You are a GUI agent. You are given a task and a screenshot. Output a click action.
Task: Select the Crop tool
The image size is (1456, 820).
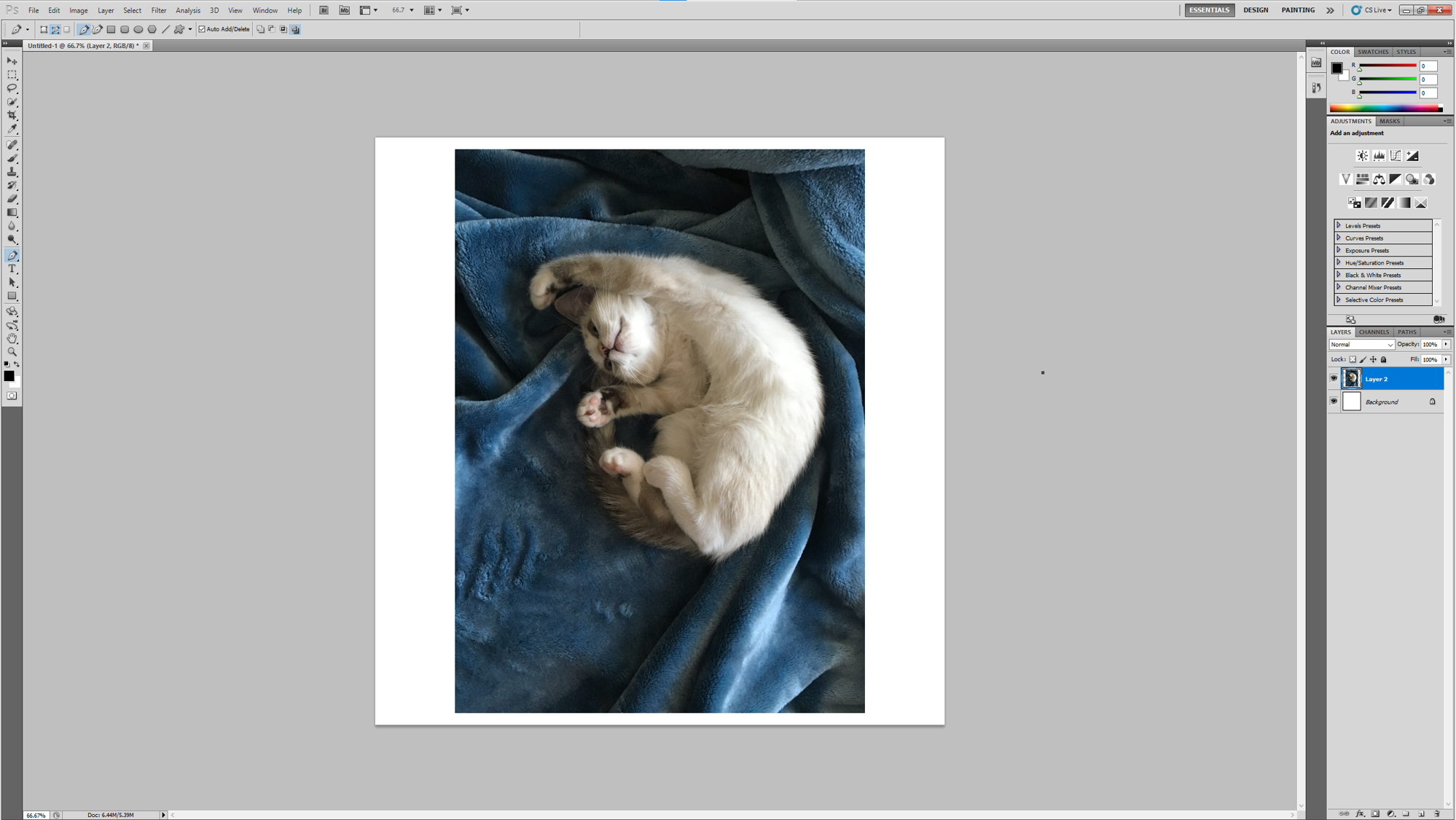click(12, 115)
